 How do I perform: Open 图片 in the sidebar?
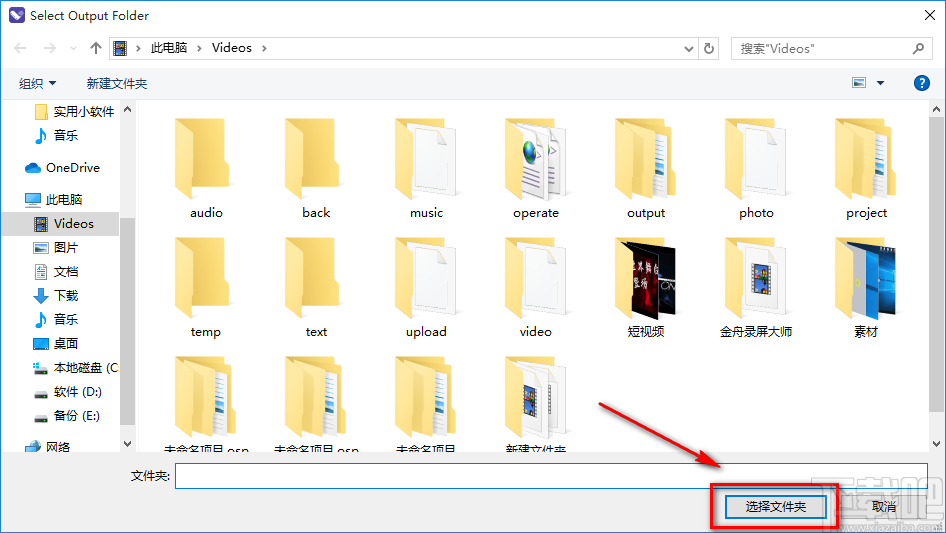(56, 247)
